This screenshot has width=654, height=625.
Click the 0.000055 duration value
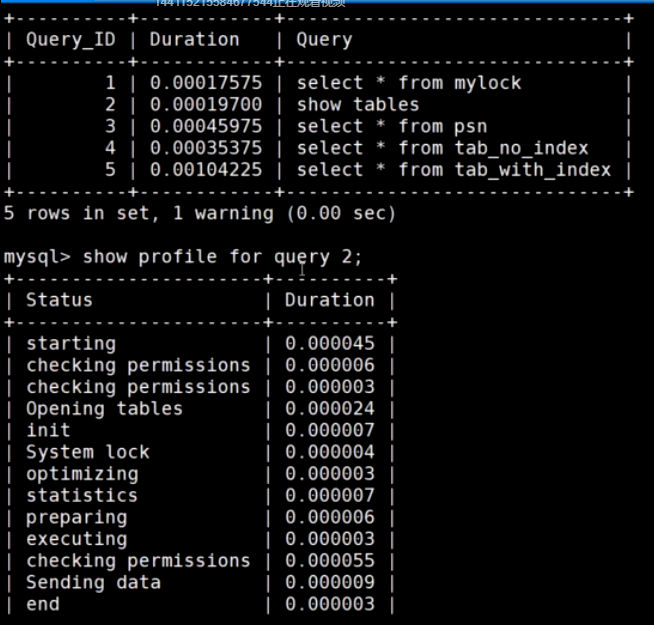[330, 561]
